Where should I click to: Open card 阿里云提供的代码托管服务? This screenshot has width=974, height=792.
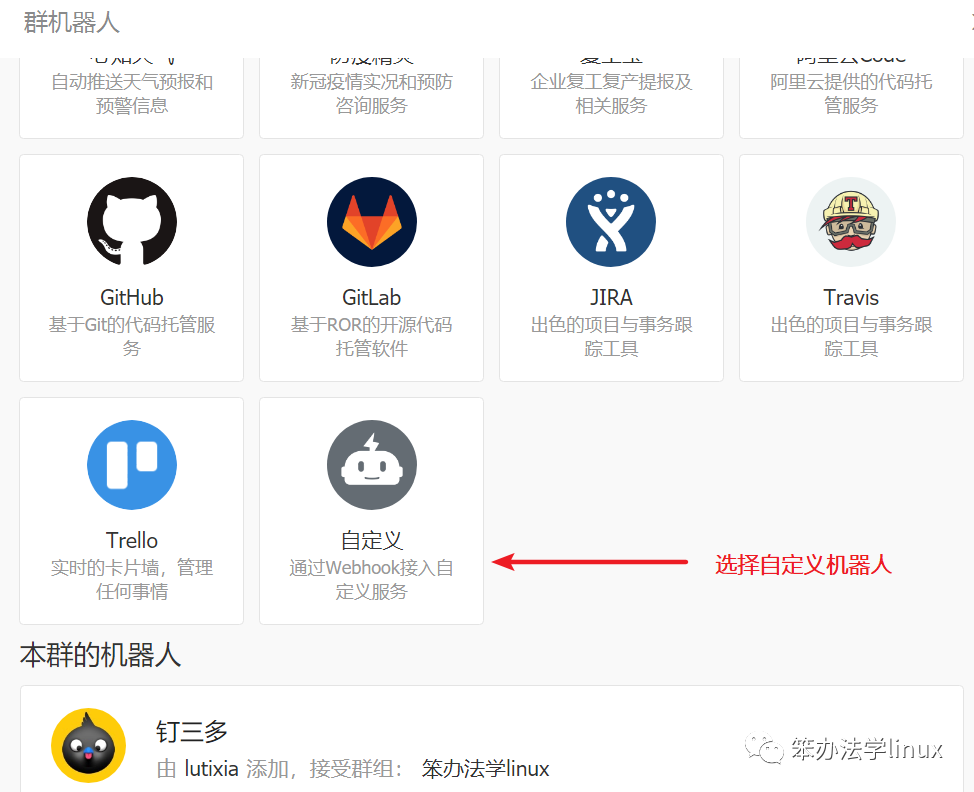pos(851,98)
